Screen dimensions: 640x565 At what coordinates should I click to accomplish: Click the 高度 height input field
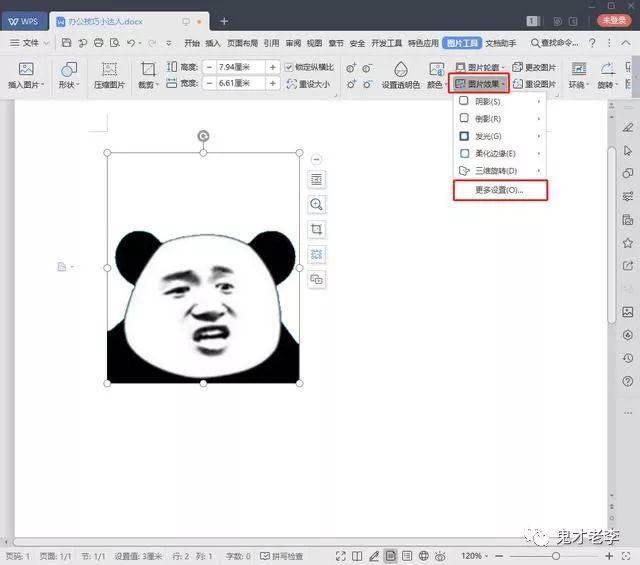(x=235, y=67)
